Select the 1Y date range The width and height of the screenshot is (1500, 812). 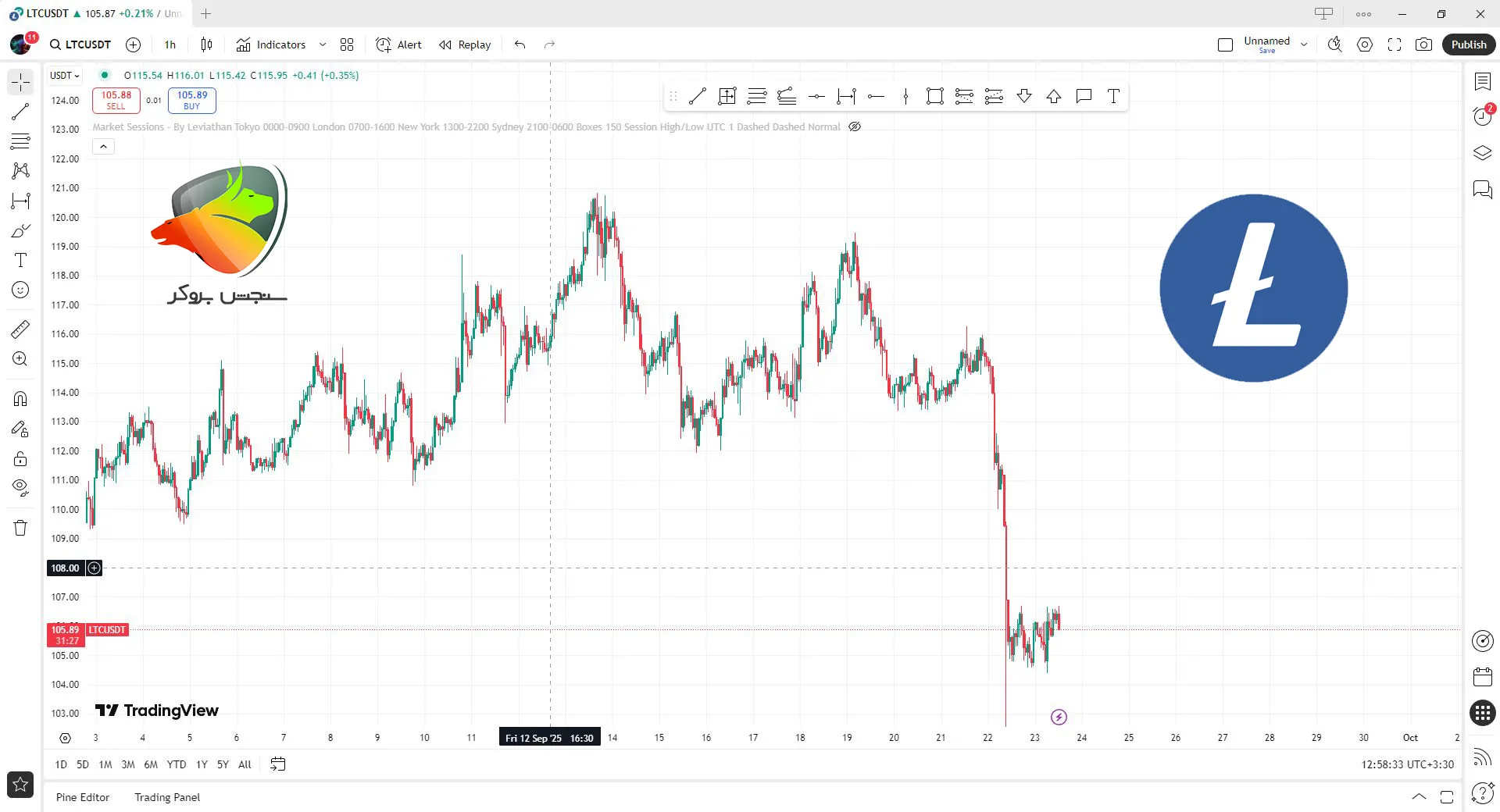[202, 764]
